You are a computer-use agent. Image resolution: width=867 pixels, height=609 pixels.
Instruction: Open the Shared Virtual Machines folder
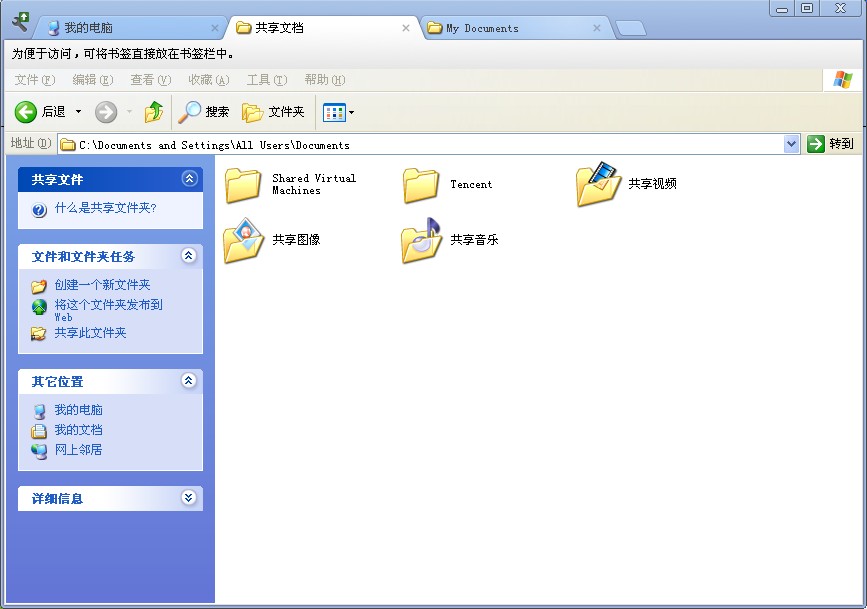(243, 185)
